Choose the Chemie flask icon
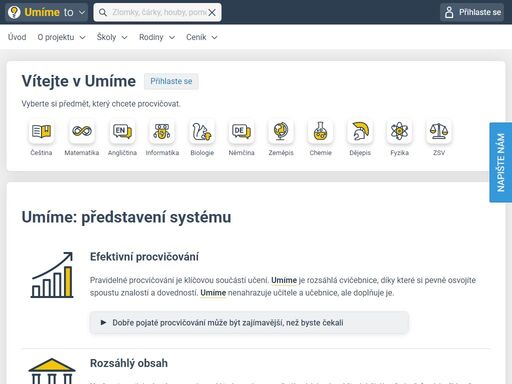 [x=320, y=131]
